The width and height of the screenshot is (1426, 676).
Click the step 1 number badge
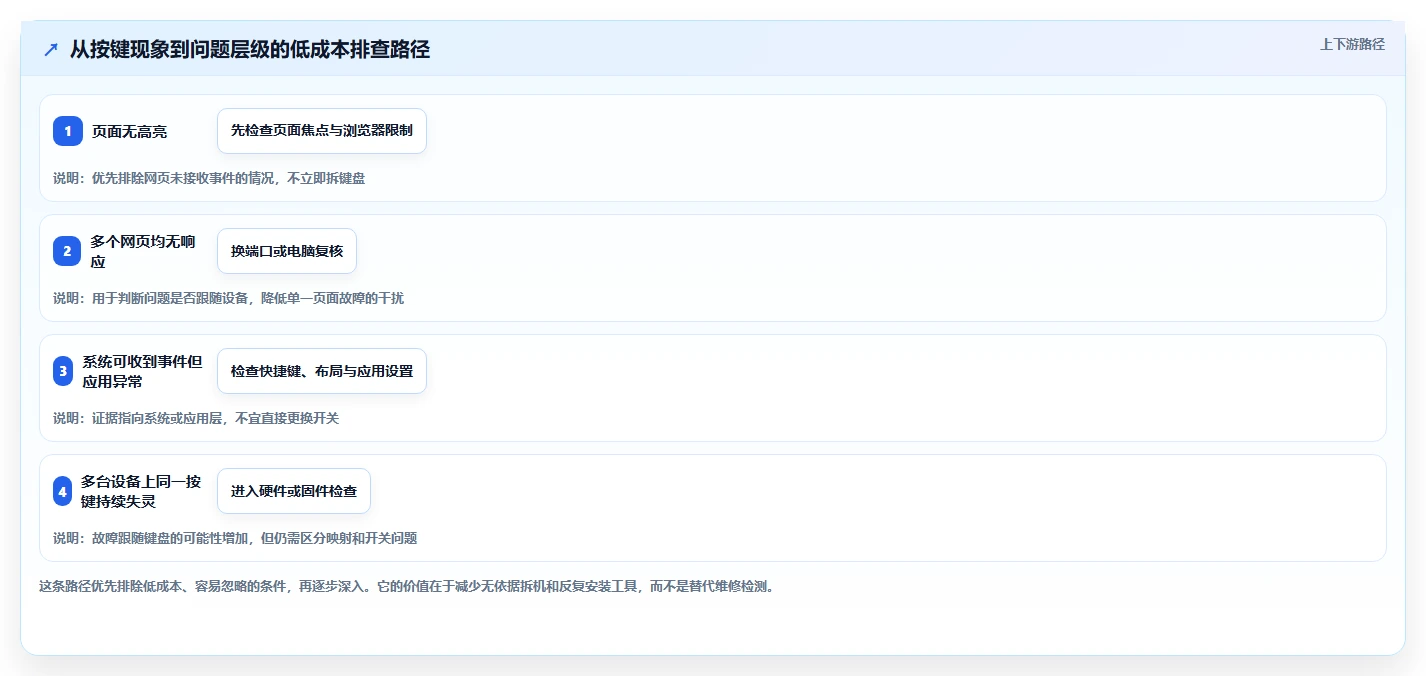tap(68, 131)
